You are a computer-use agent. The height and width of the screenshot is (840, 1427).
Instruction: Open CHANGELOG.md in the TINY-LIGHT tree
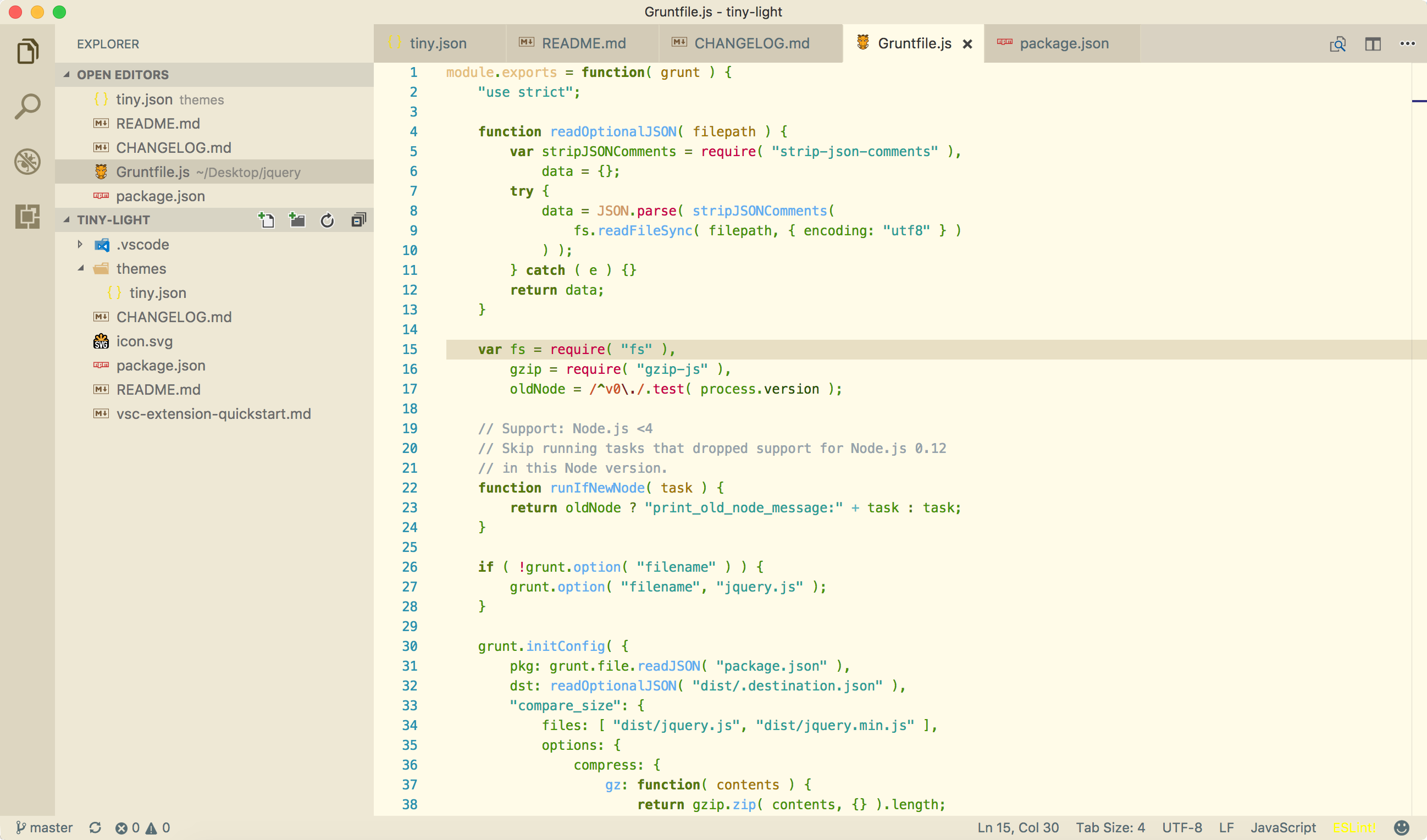[214, 317]
